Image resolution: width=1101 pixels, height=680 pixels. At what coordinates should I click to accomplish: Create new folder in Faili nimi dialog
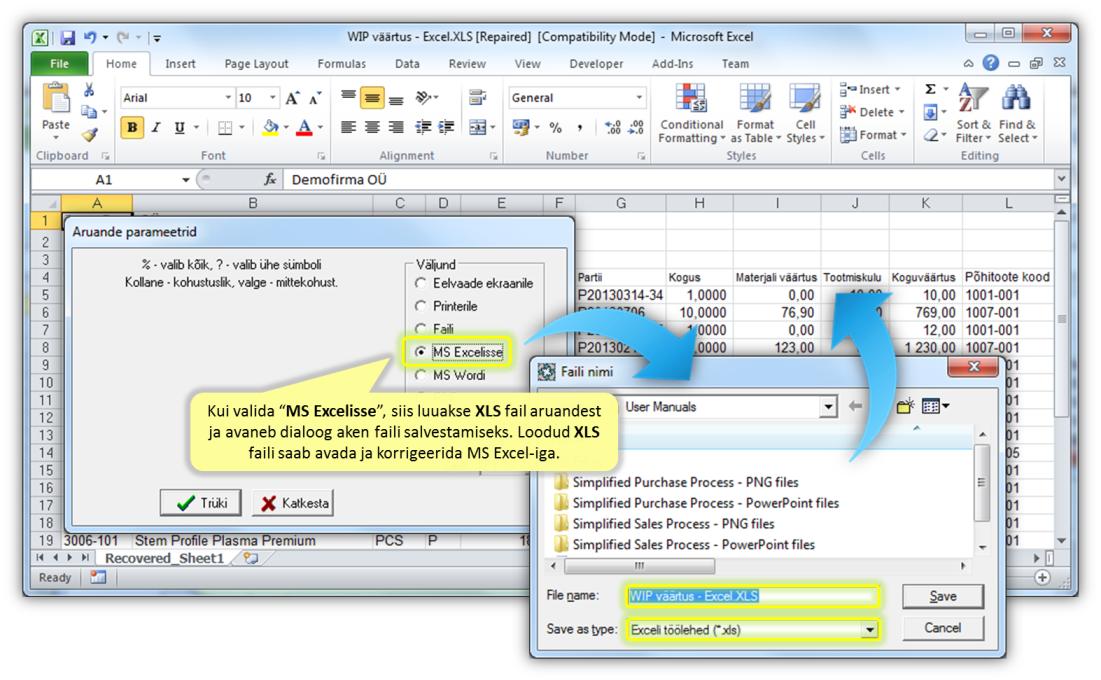pos(905,406)
